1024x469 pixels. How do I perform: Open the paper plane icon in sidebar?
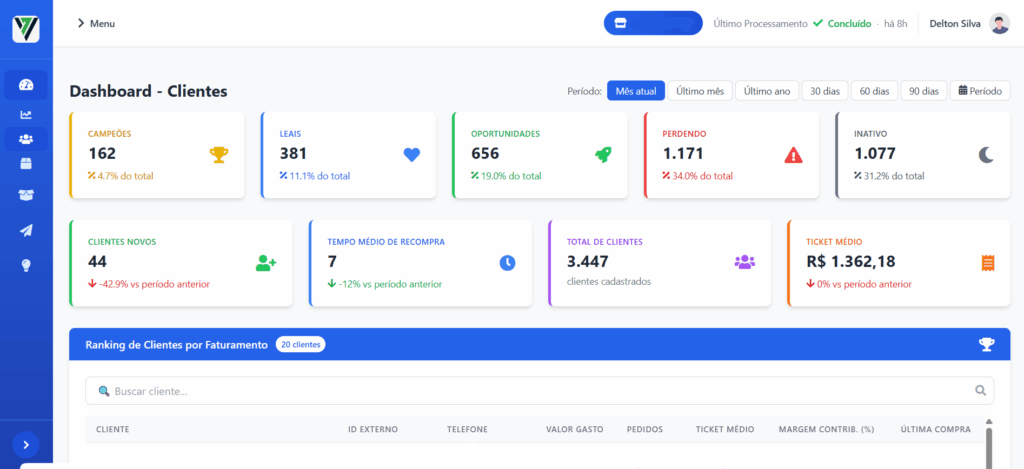26,230
